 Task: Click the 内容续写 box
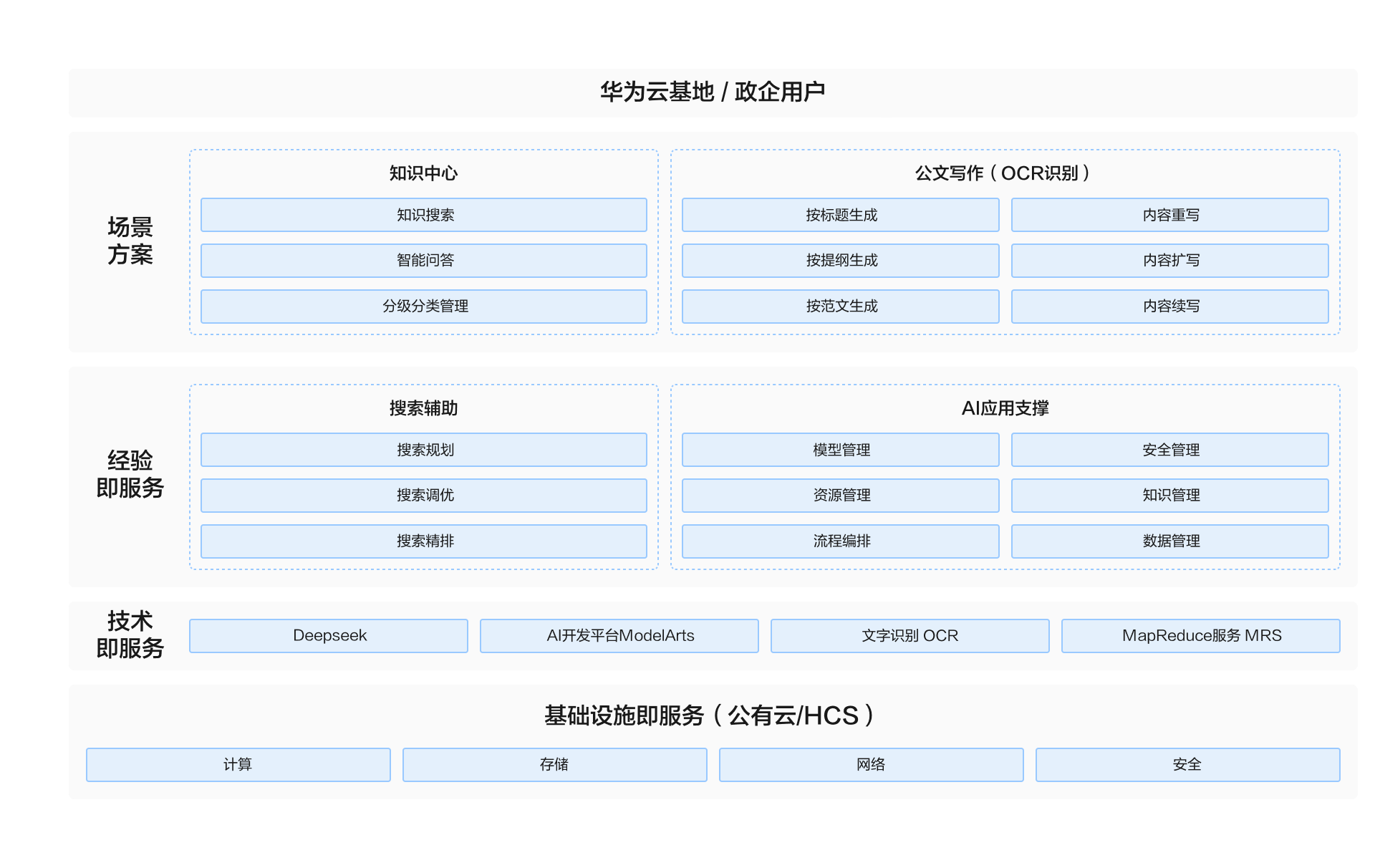coord(1169,307)
